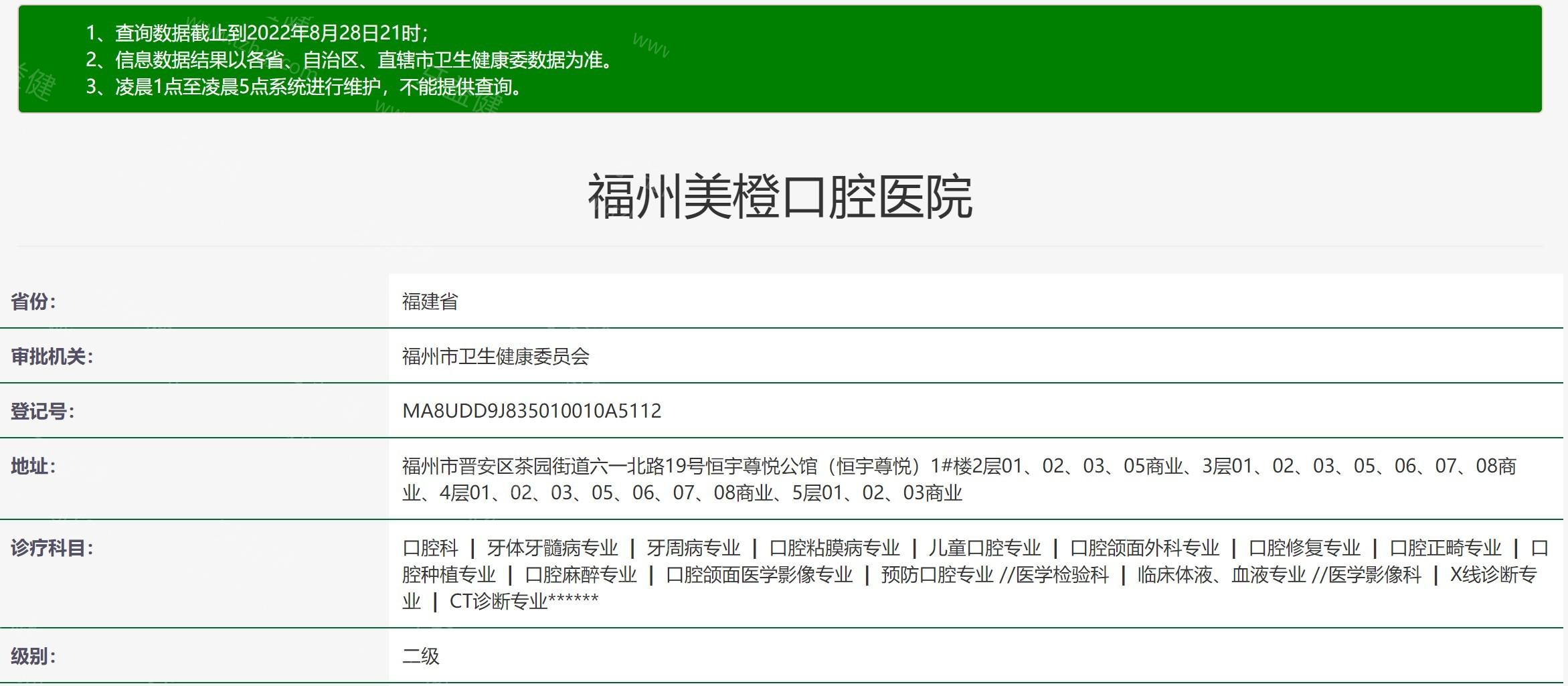
Task: Click the notice line 信息数据结果以各省、自治区、直辖市卫生健康委数据为准
Action: (350, 60)
